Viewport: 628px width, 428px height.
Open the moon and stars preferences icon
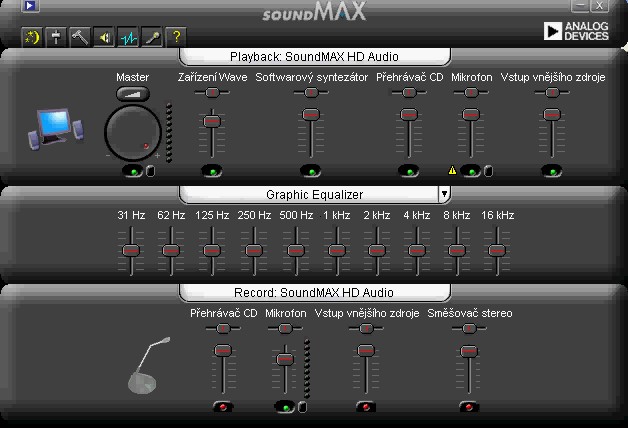(x=32, y=38)
